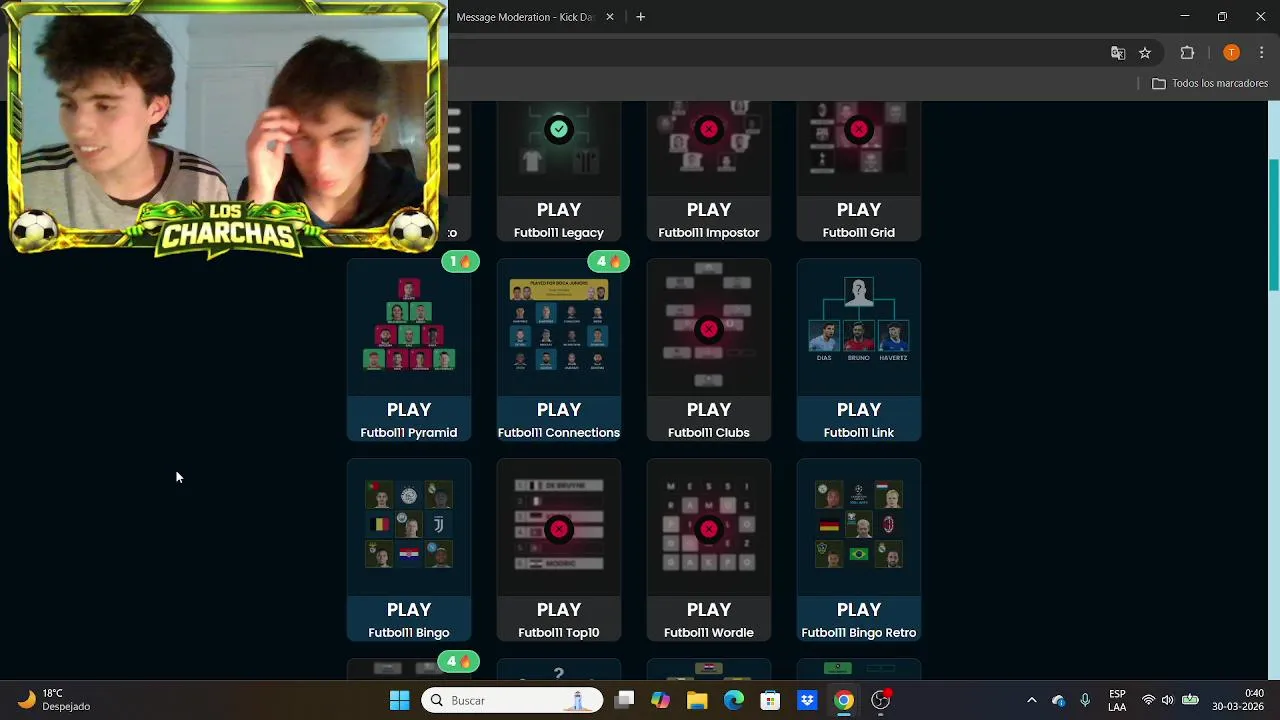Click the 4-streak flame badge on Connections
Screen dimensions: 1280x720
(x=608, y=261)
